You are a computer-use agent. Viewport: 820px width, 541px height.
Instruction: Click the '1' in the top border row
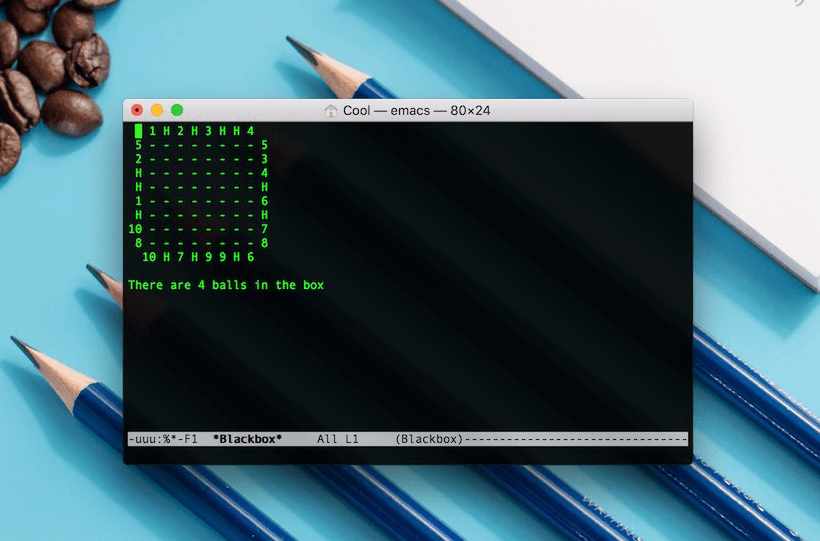click(x=152, y=131)
